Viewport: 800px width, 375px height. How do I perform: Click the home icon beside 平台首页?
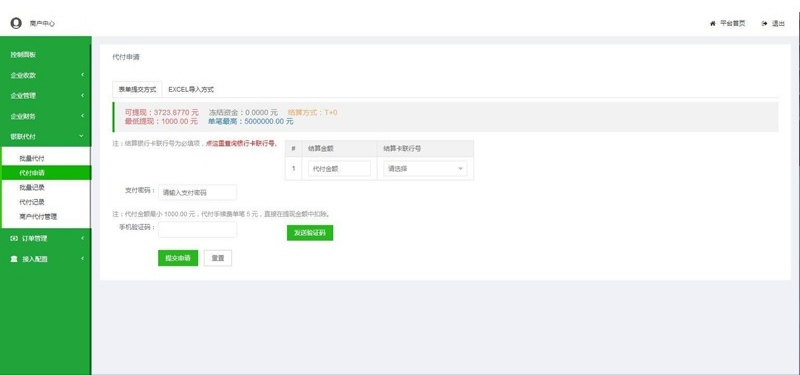712,23
